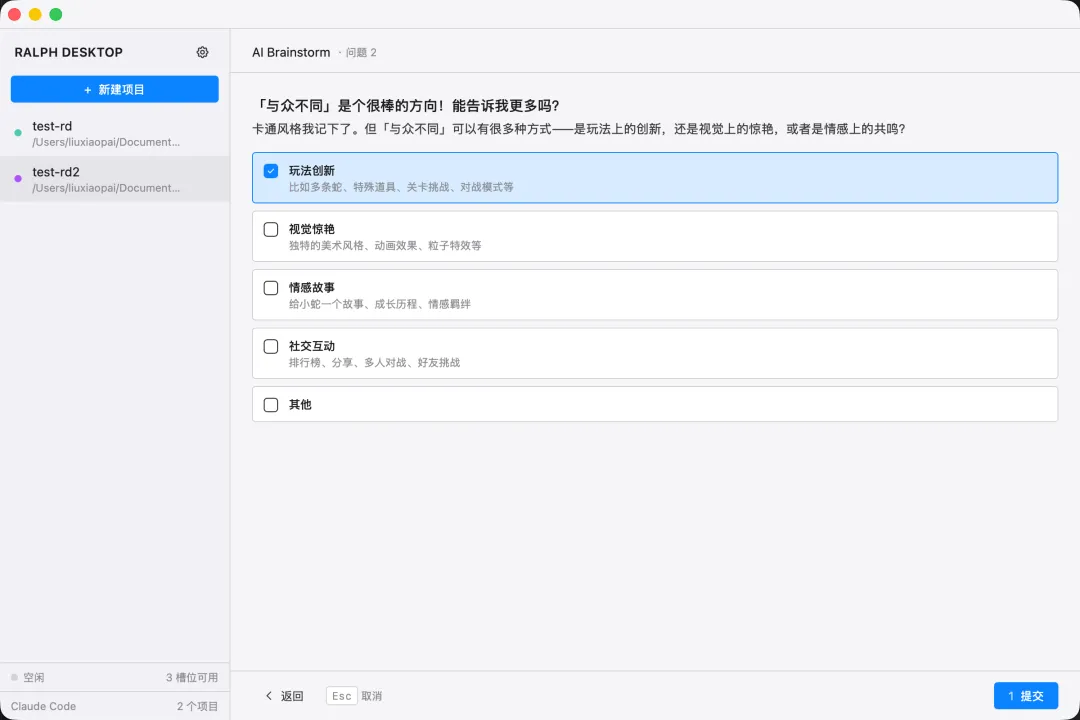
Task: Click the purple status dot beside test-rd2
Action: (x=18, y=179)
